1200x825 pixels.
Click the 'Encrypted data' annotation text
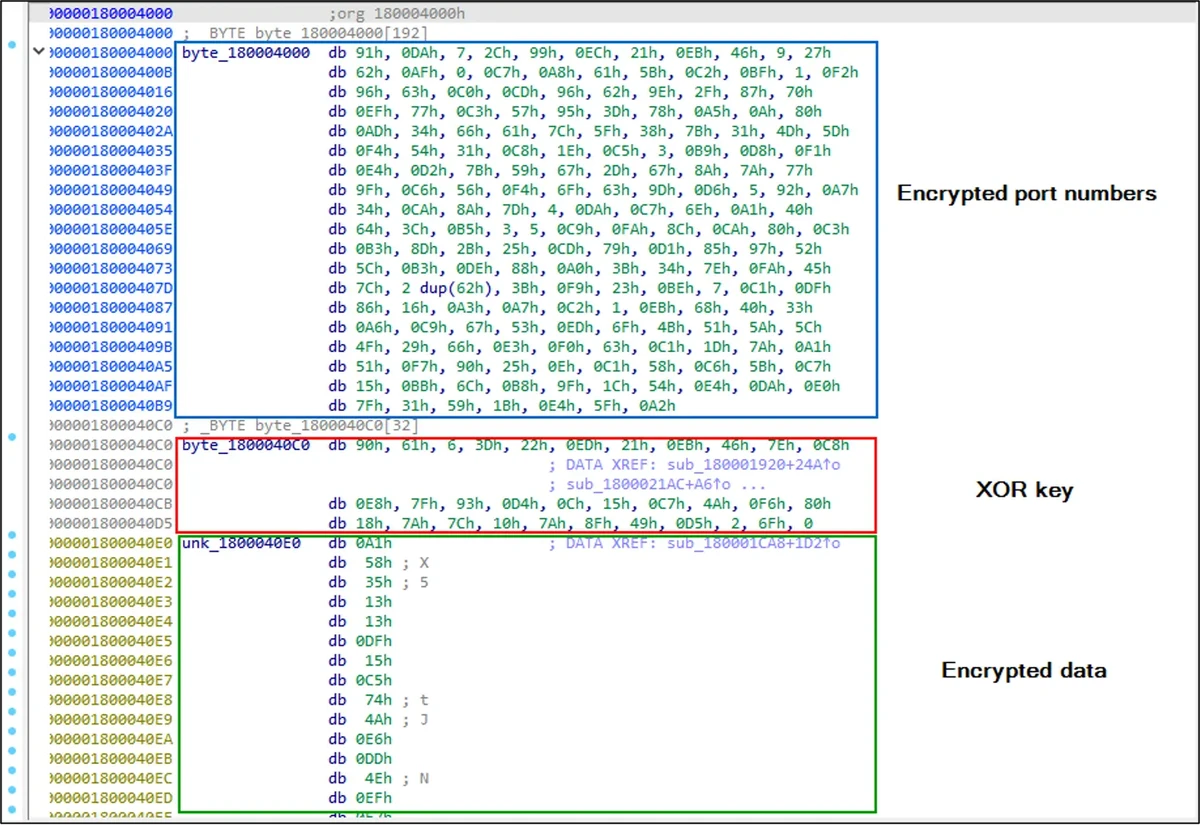[1024, 671]
